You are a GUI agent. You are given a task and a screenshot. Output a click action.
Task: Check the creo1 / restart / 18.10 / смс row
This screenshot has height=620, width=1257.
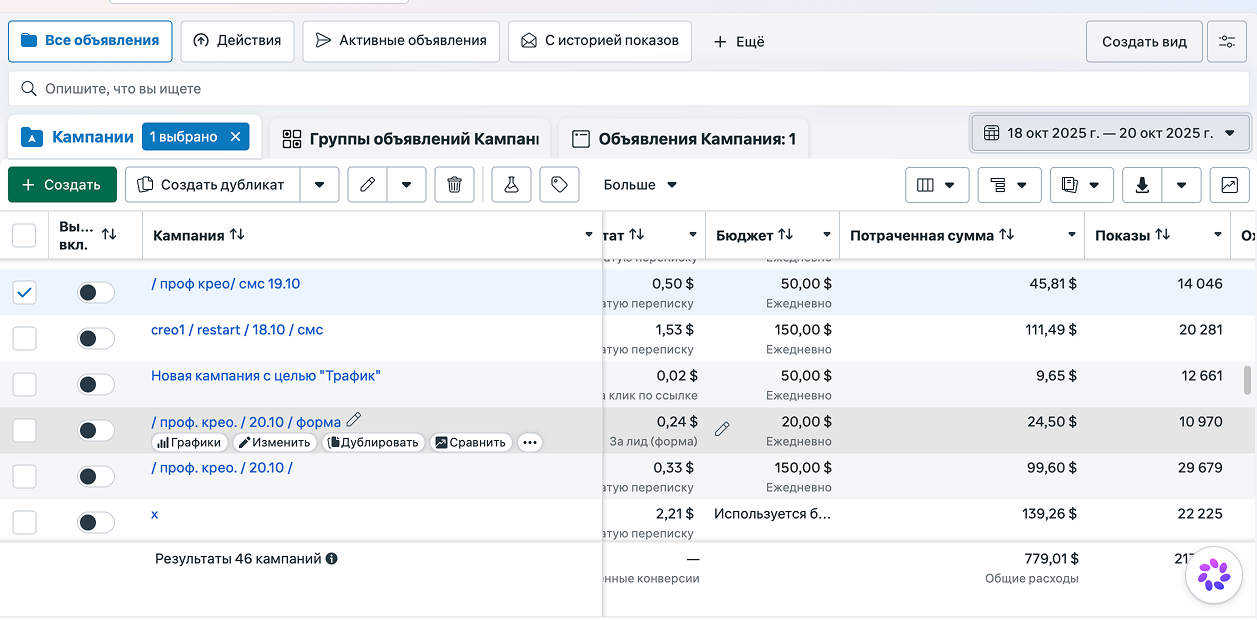24,338
